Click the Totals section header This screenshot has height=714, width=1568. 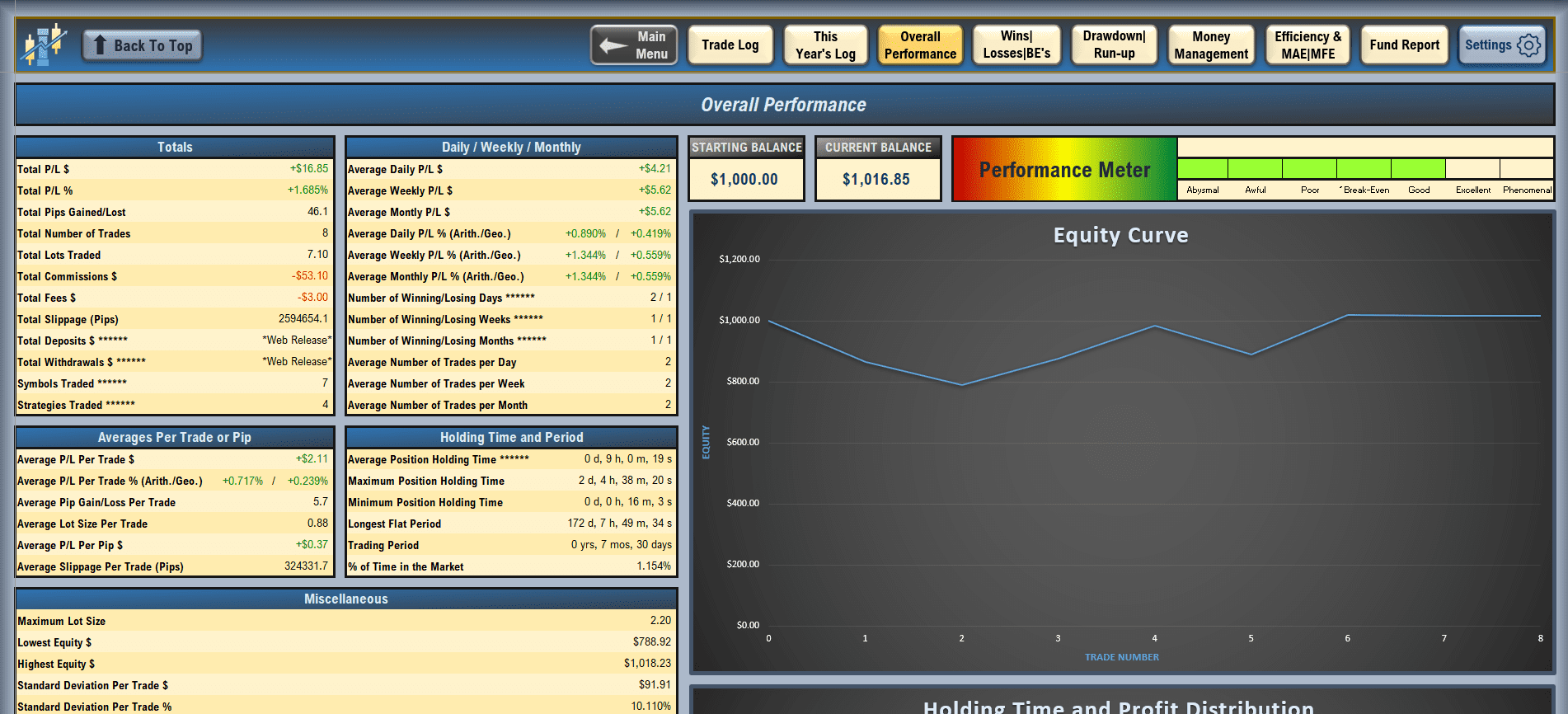(175, 147)
